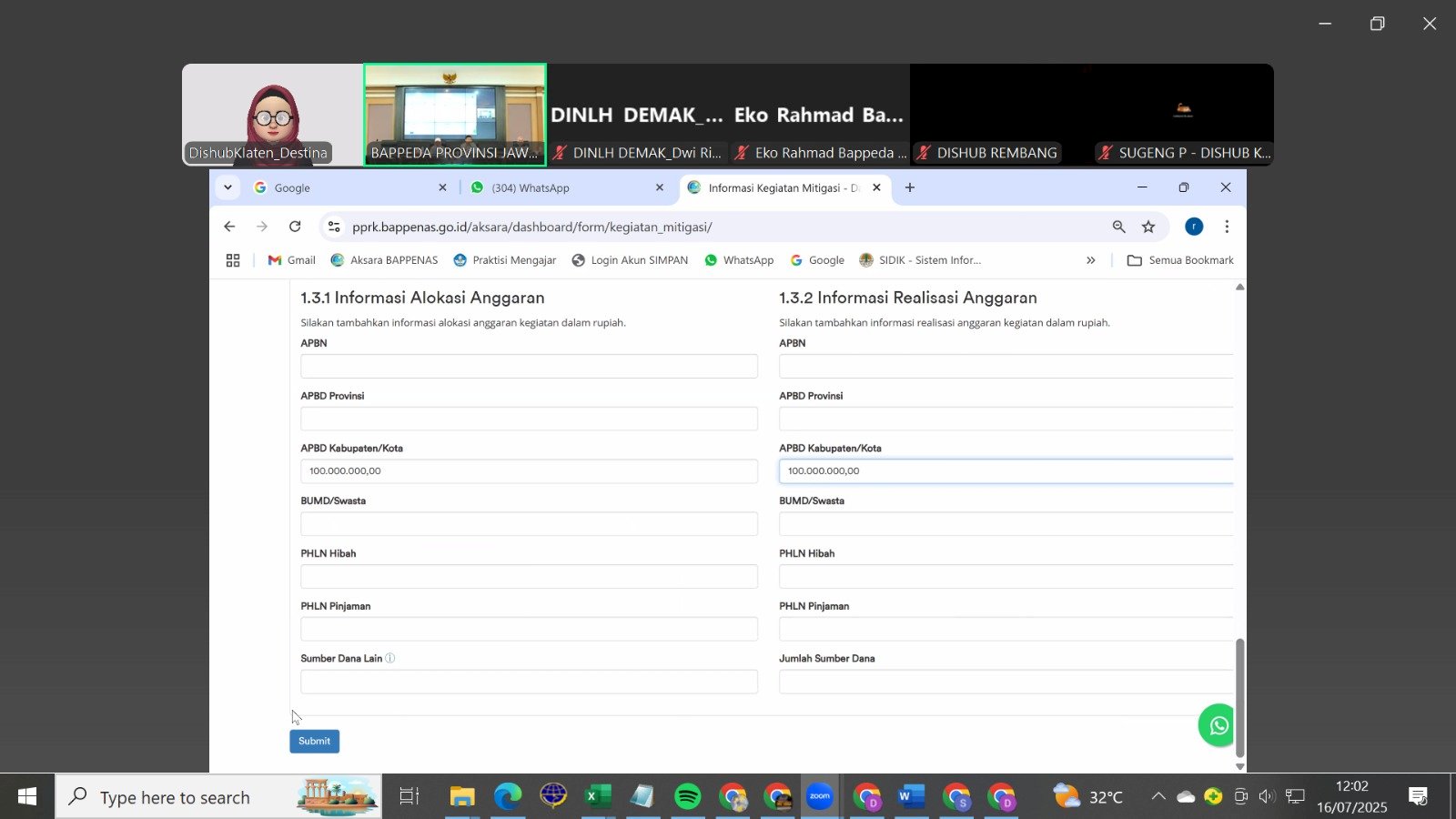Select DISHUB REMBANG participant tile
The image size is (1456, 819).
click(1001, 115)
